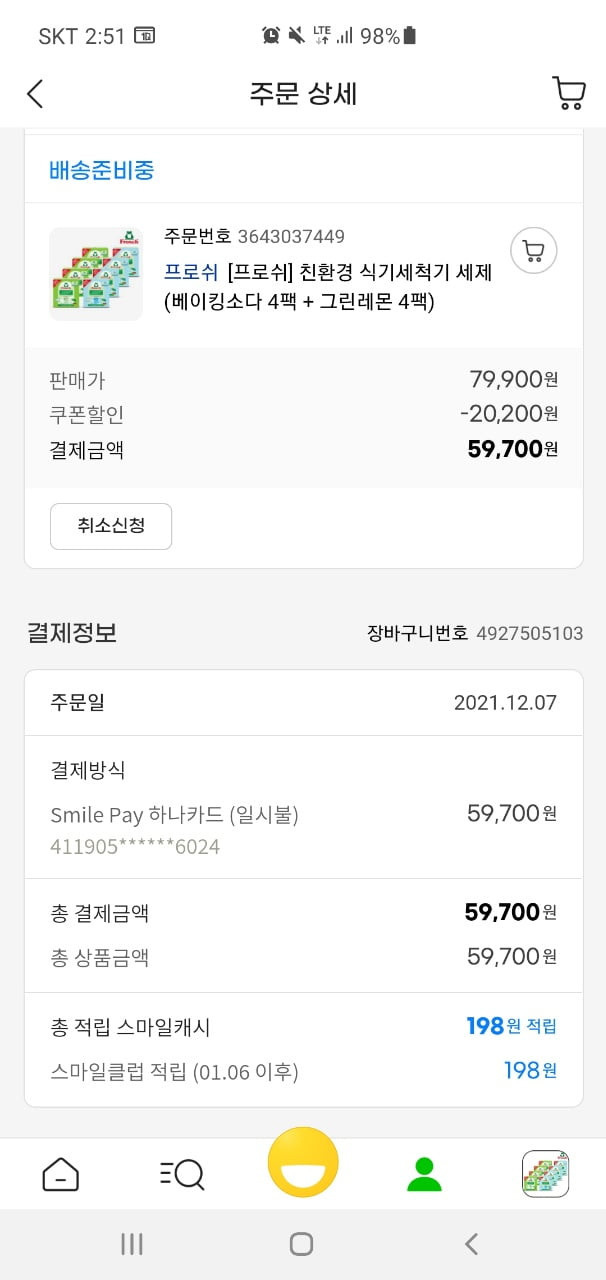Open category search icon in bottom bar

(x=182, y=1173)
